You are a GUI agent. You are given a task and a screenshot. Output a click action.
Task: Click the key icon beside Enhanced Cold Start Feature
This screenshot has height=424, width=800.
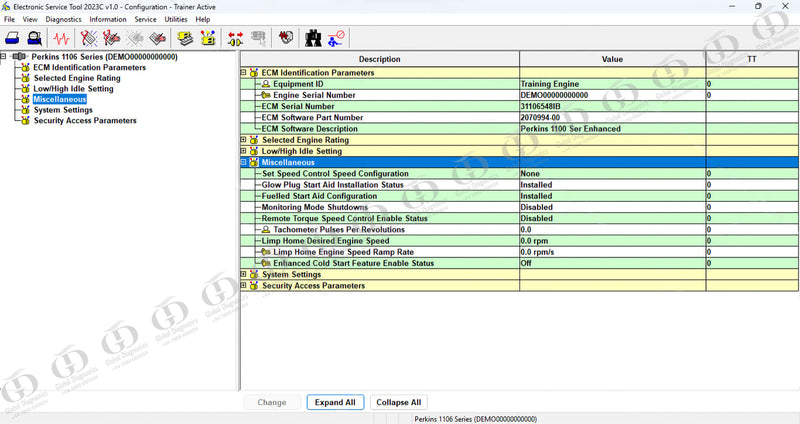coord(266,263)
